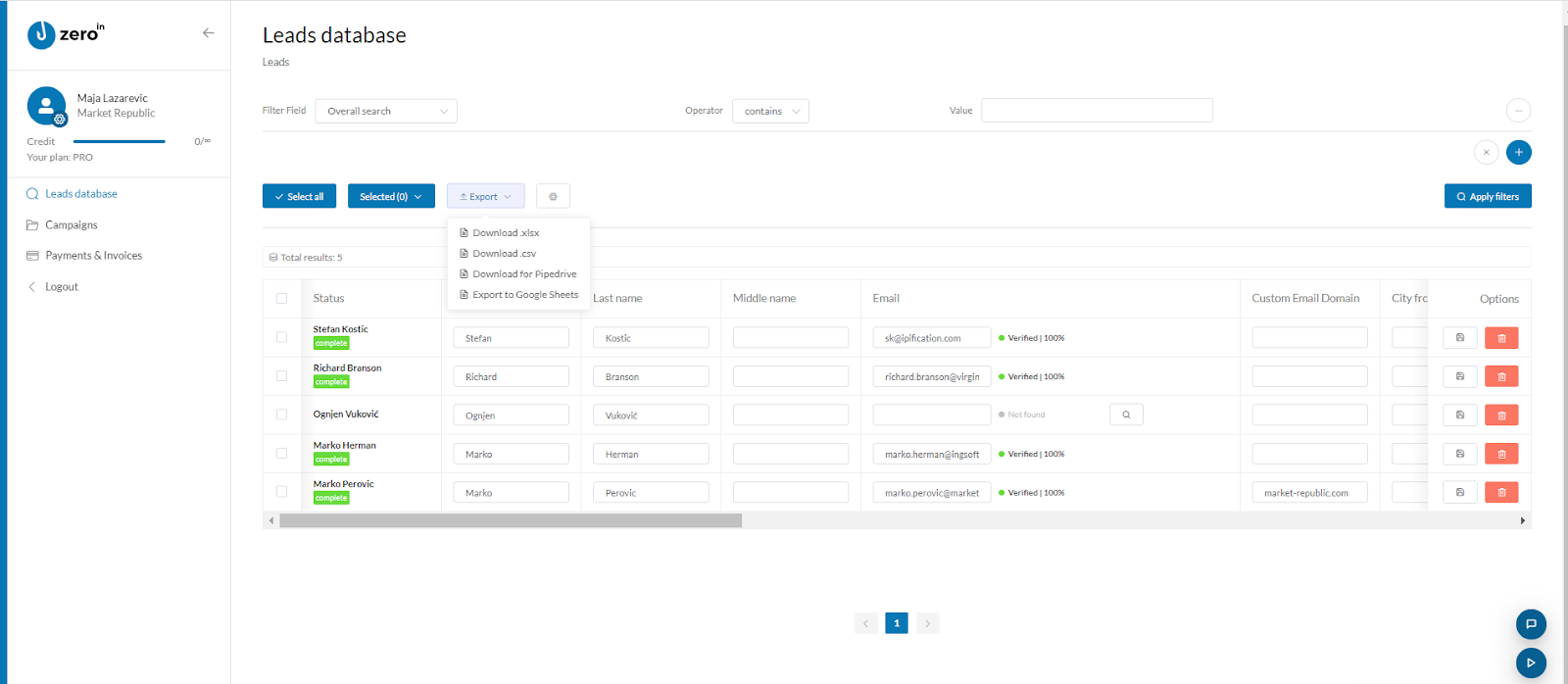Check the Stefan Kostic row checkbox
1568x684 pixels.
pos(282,337)
